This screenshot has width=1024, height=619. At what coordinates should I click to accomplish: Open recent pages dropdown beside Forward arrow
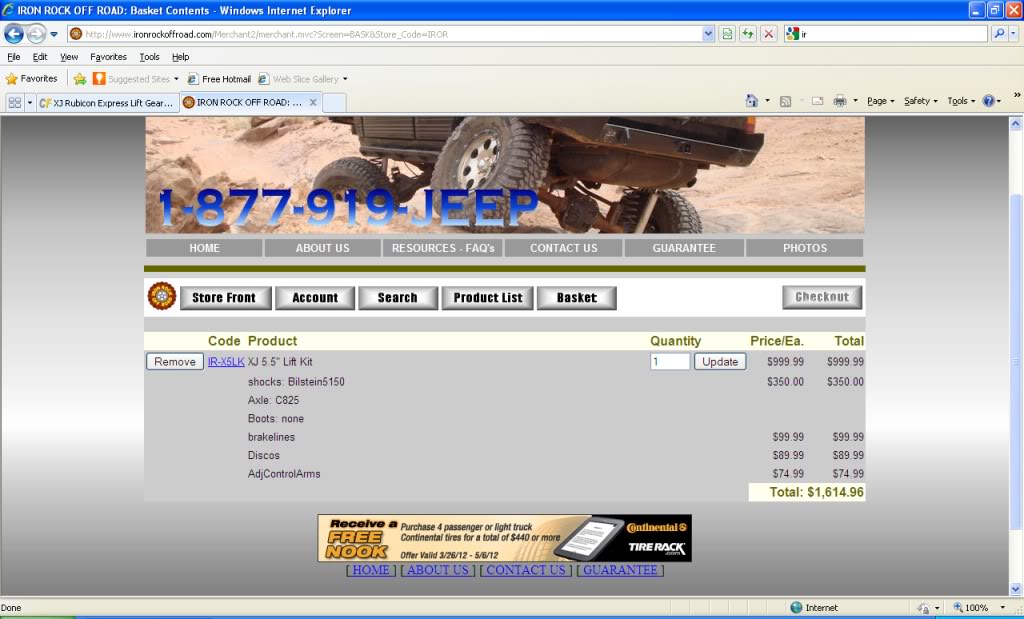click(54, 34)
